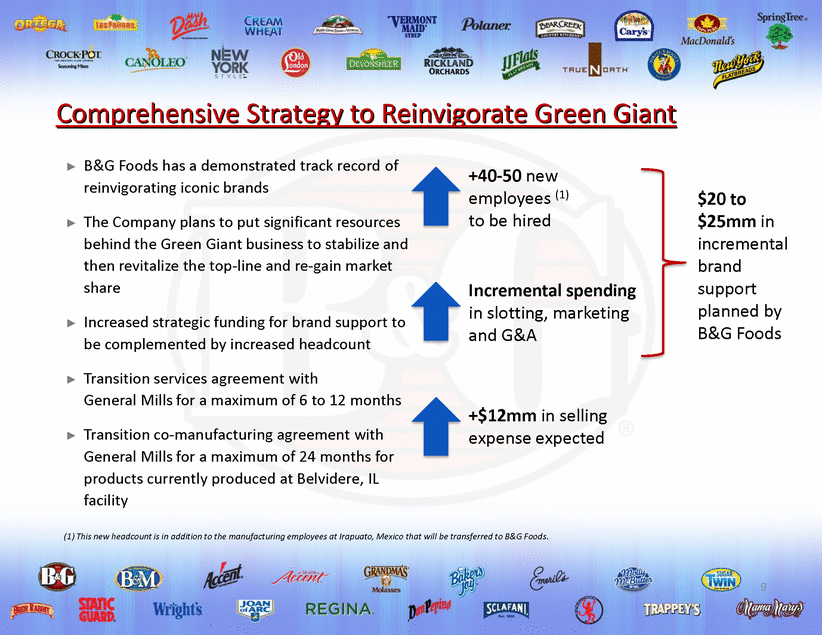Click the Cream of Wheat logo
The width and height of the screenshot is (822, 635).
[x=263, y=26]
